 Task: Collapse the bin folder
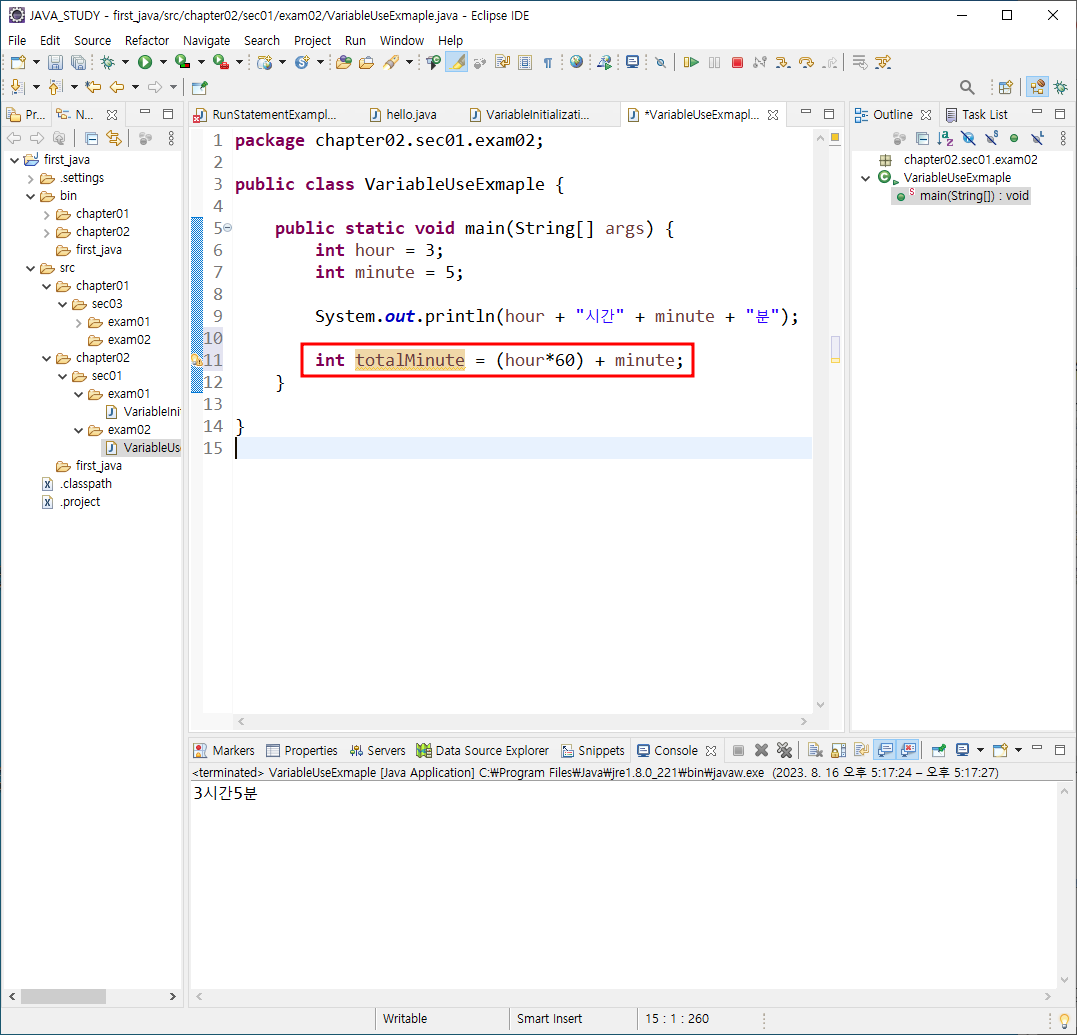coord(30,196)
